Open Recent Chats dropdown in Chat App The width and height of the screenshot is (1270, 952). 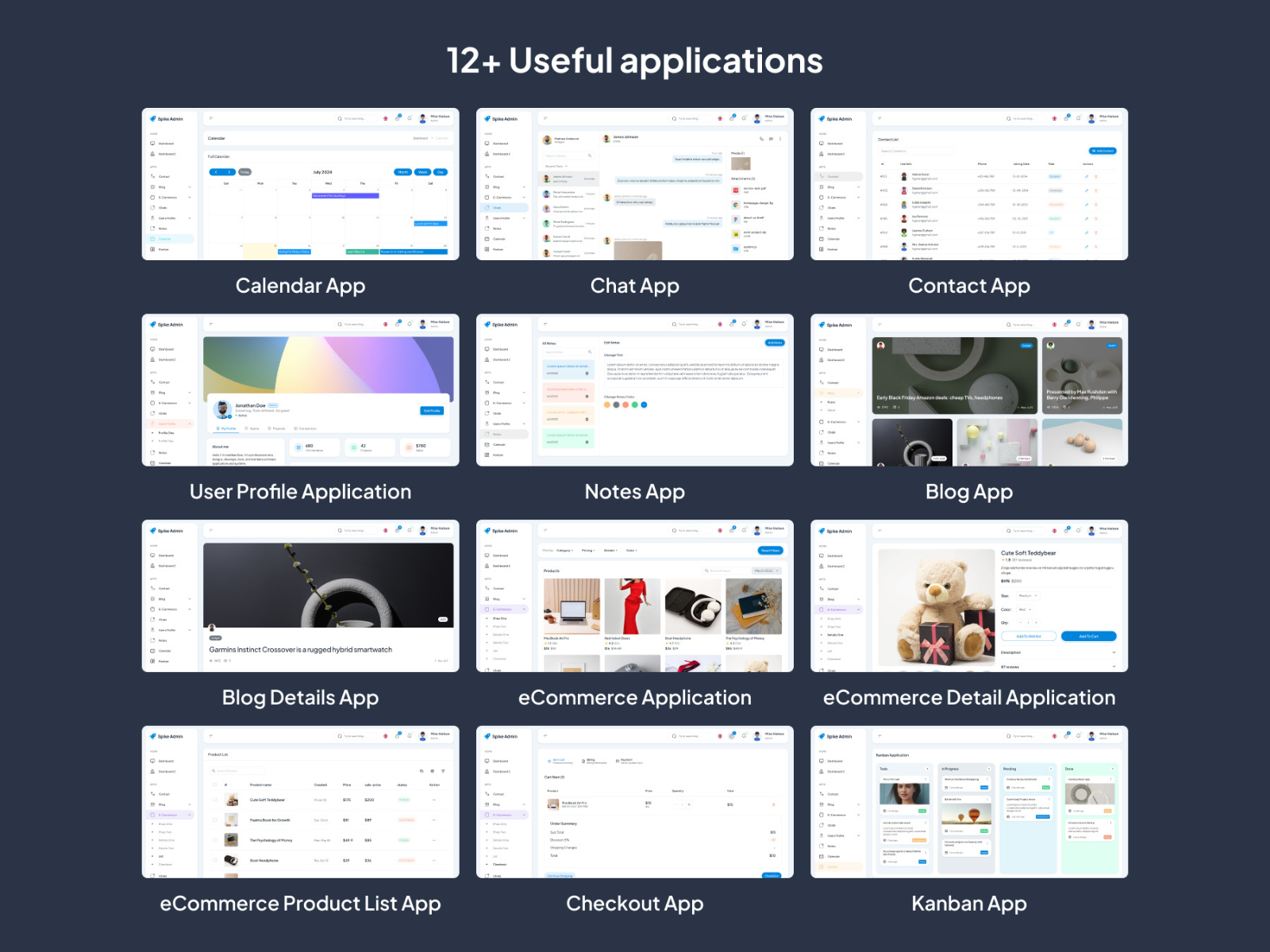coord(556,167)
